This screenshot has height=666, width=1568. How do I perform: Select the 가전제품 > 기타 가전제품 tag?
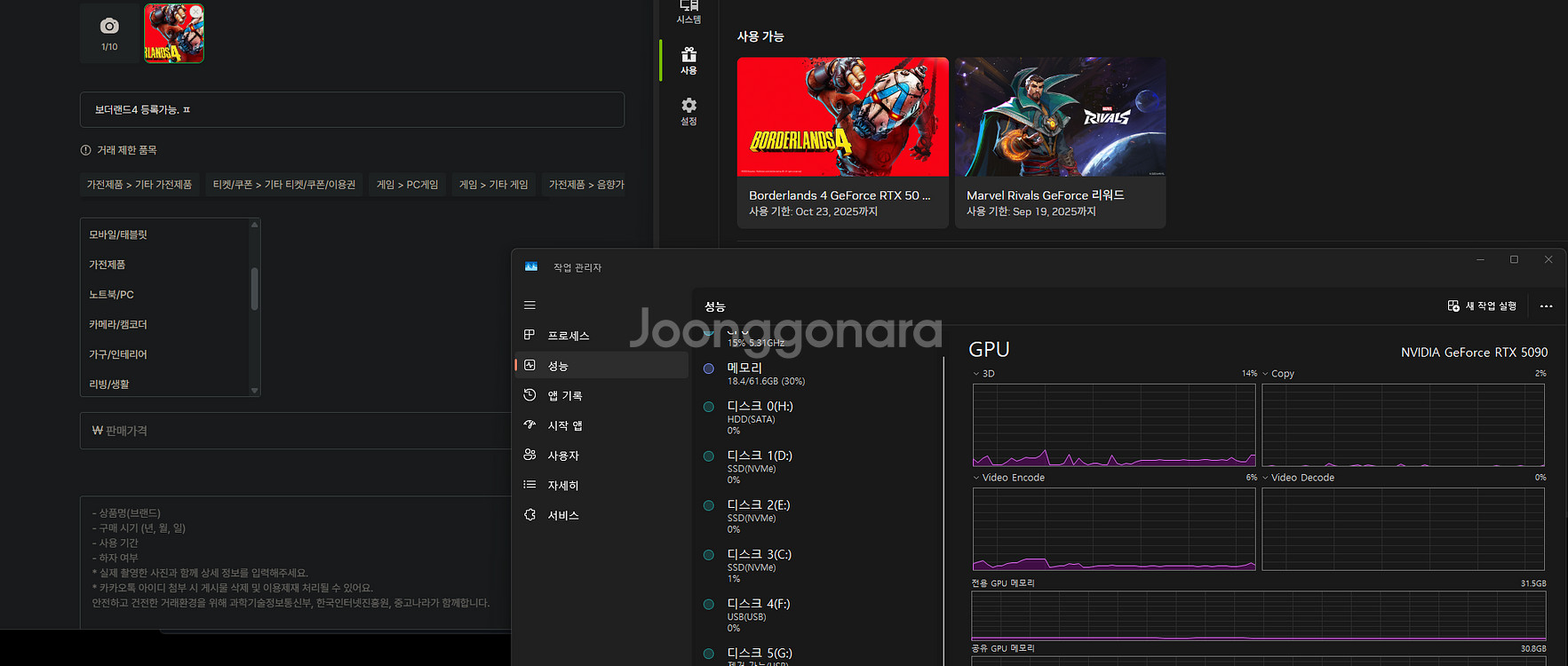[x=139, y=185]
